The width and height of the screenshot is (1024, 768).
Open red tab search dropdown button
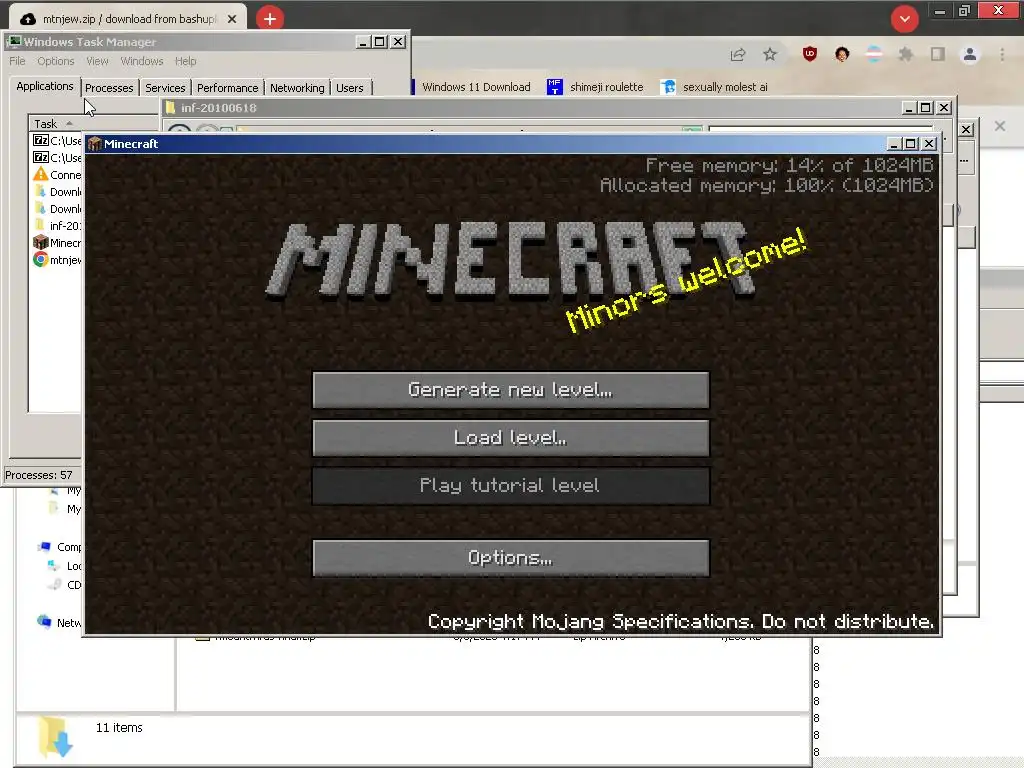[904, 19]
